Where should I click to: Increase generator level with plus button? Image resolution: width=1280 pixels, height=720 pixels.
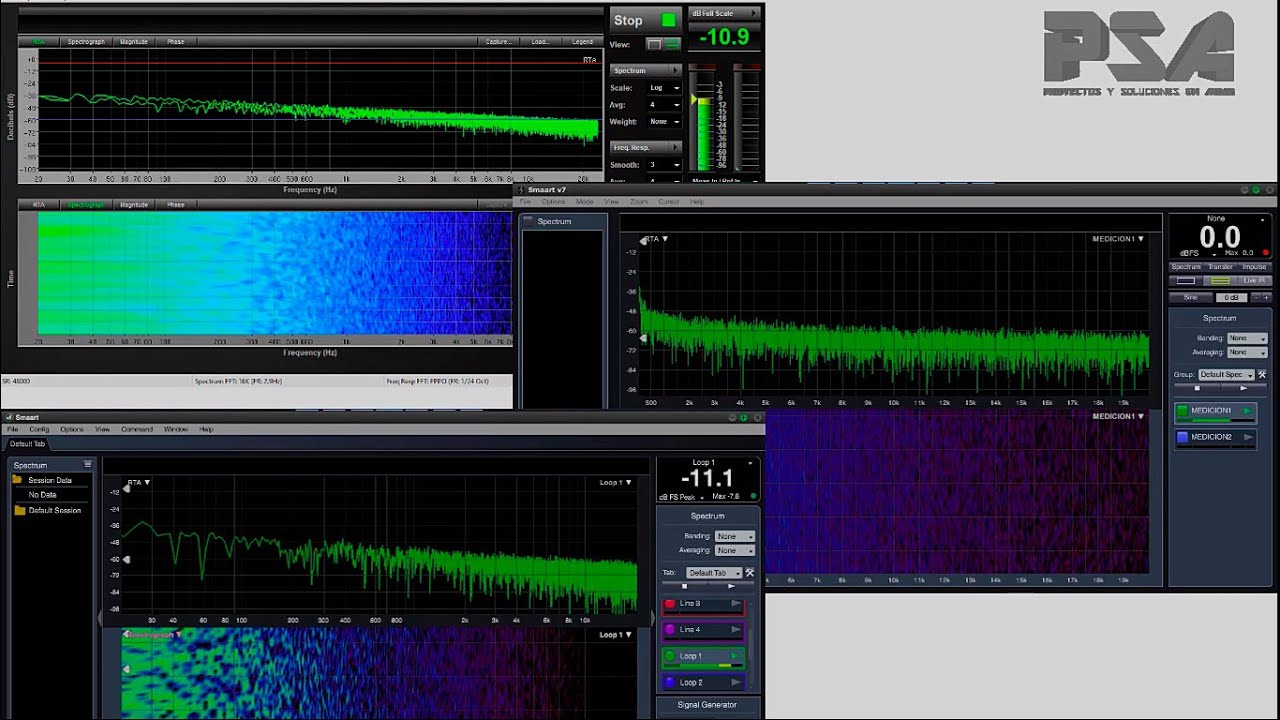[1266, 298]
